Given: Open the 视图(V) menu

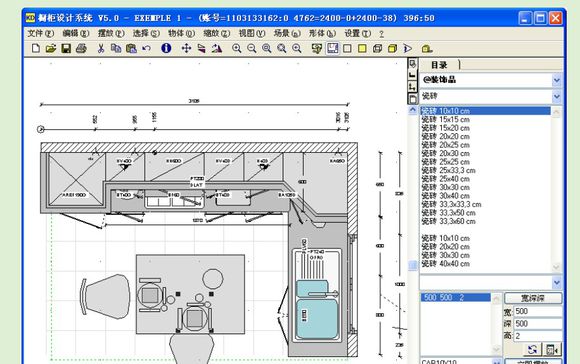Looking at the screenshot, I should [252, 33].
